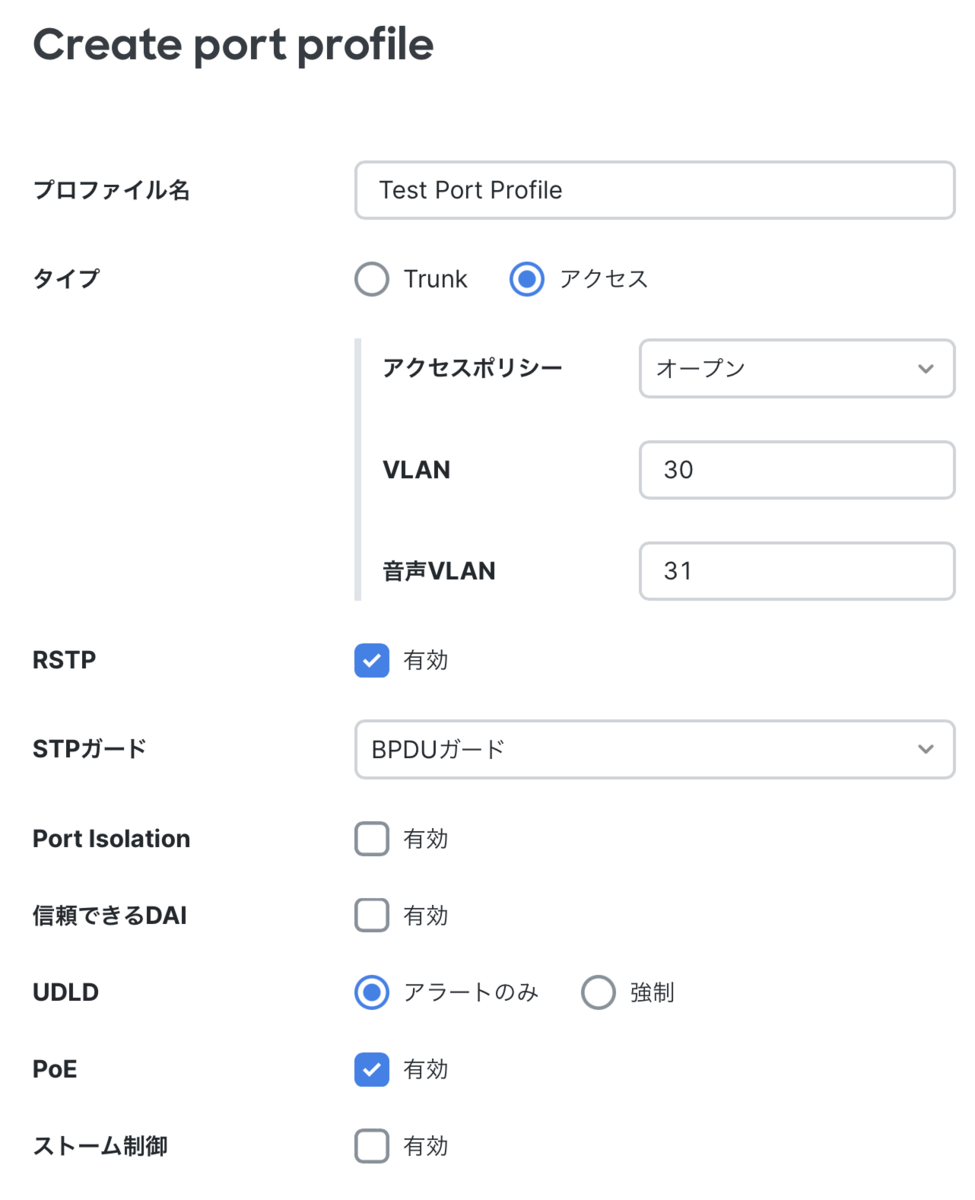The image size is (975, 1200).
Task: Click the アクセスポリシー dropdown chevron arrow
Action: pyautogui.click(x=925, y=369)
